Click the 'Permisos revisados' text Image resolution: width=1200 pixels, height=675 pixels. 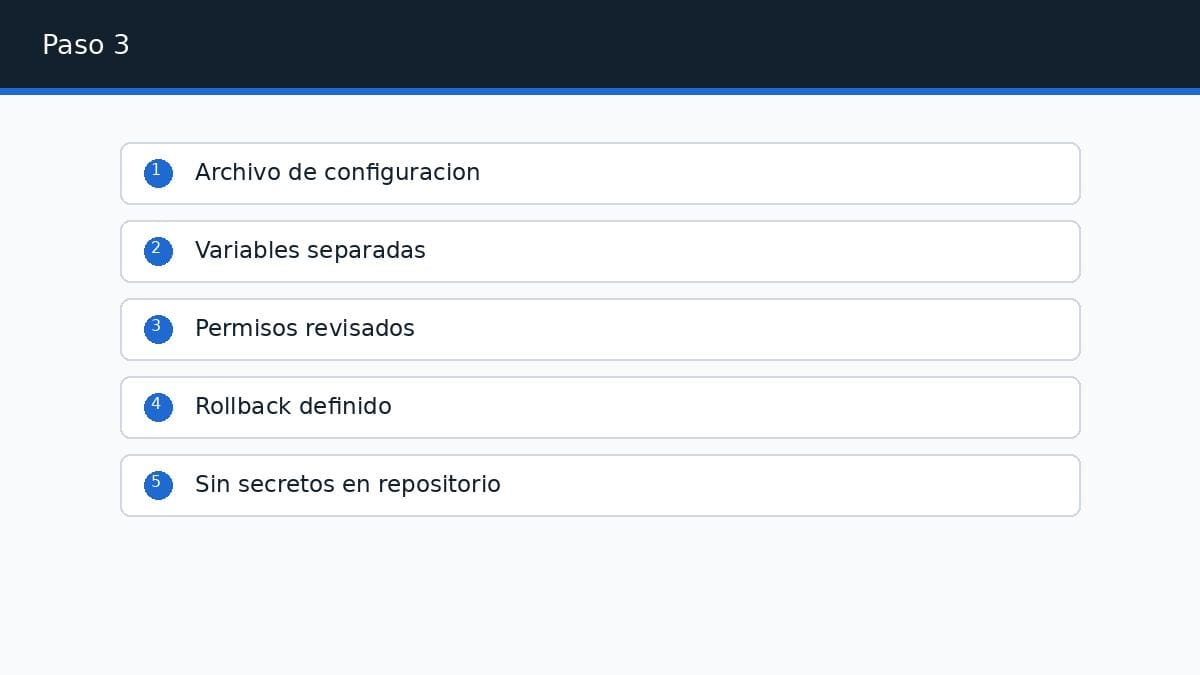[x=304, y=329]
